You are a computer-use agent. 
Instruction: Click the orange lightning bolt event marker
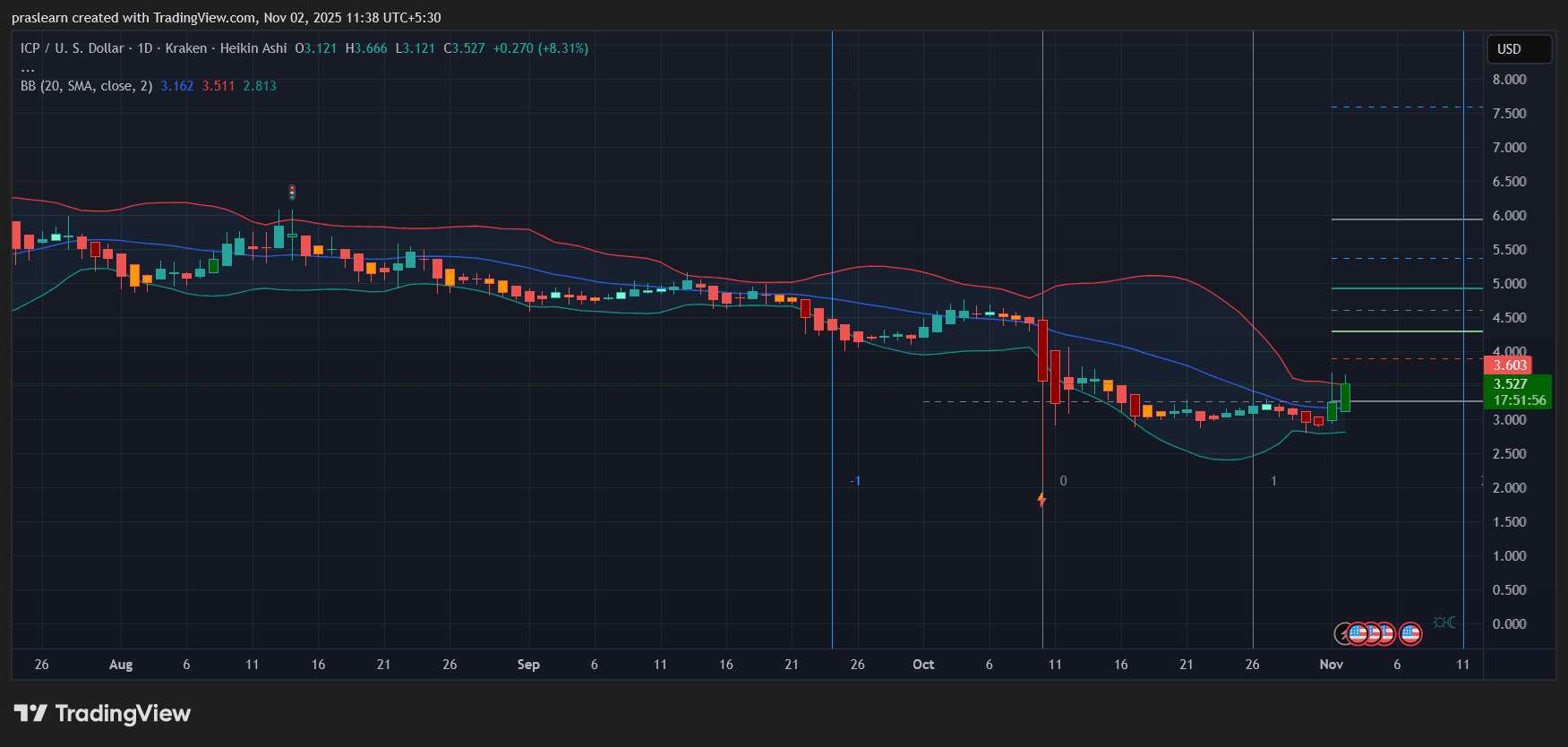[1041, 499]
